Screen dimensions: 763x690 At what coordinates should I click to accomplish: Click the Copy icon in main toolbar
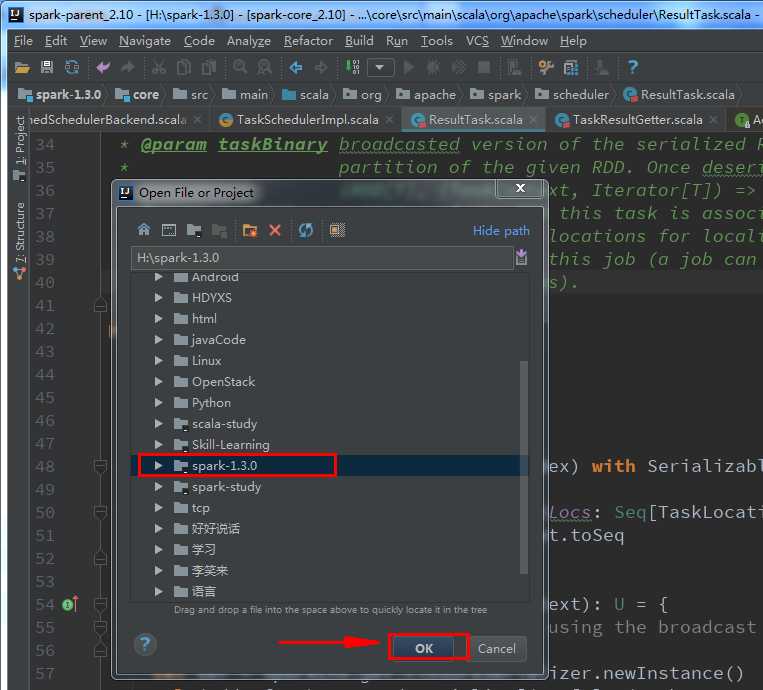click(183, 67)
